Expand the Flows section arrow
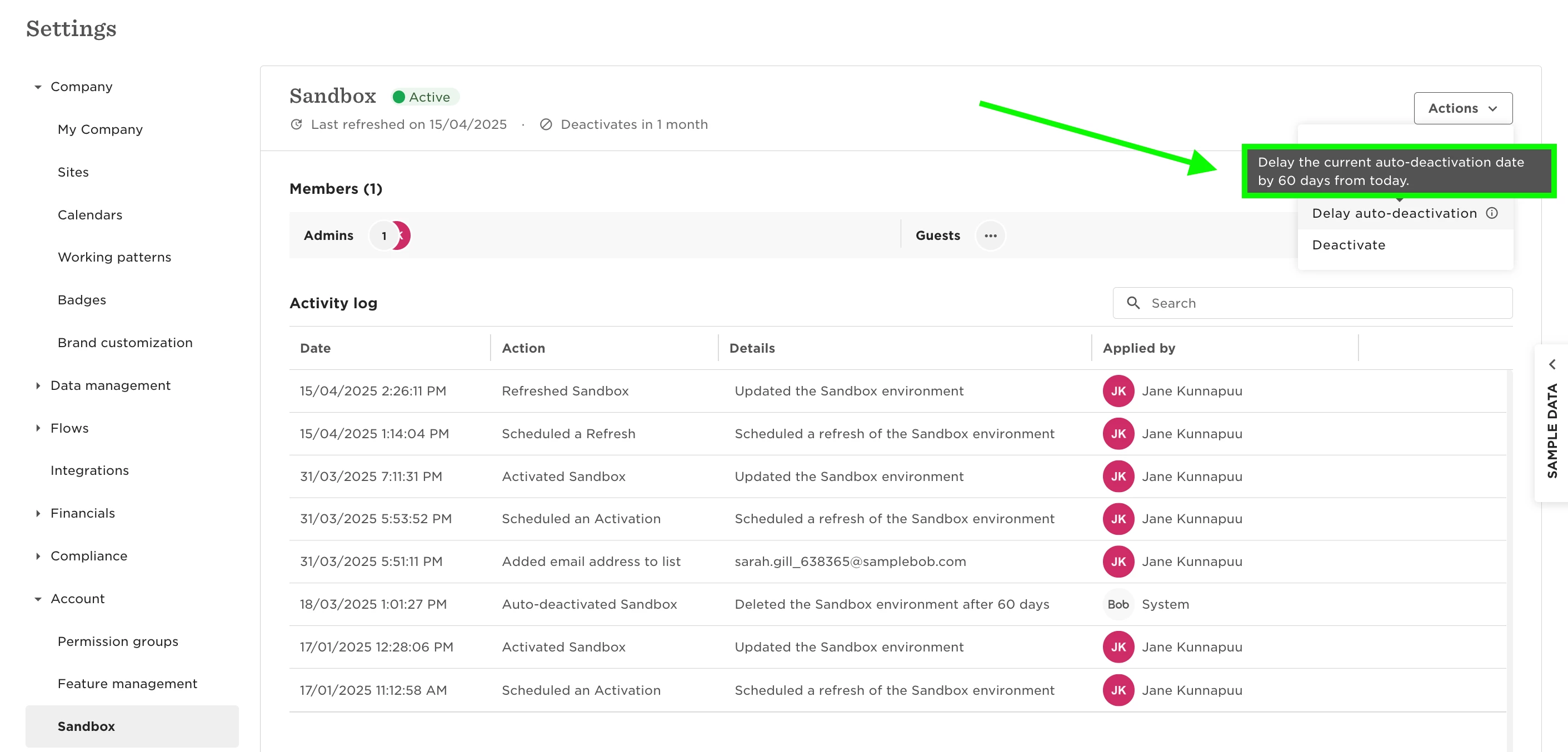 (x=38, y=428)
